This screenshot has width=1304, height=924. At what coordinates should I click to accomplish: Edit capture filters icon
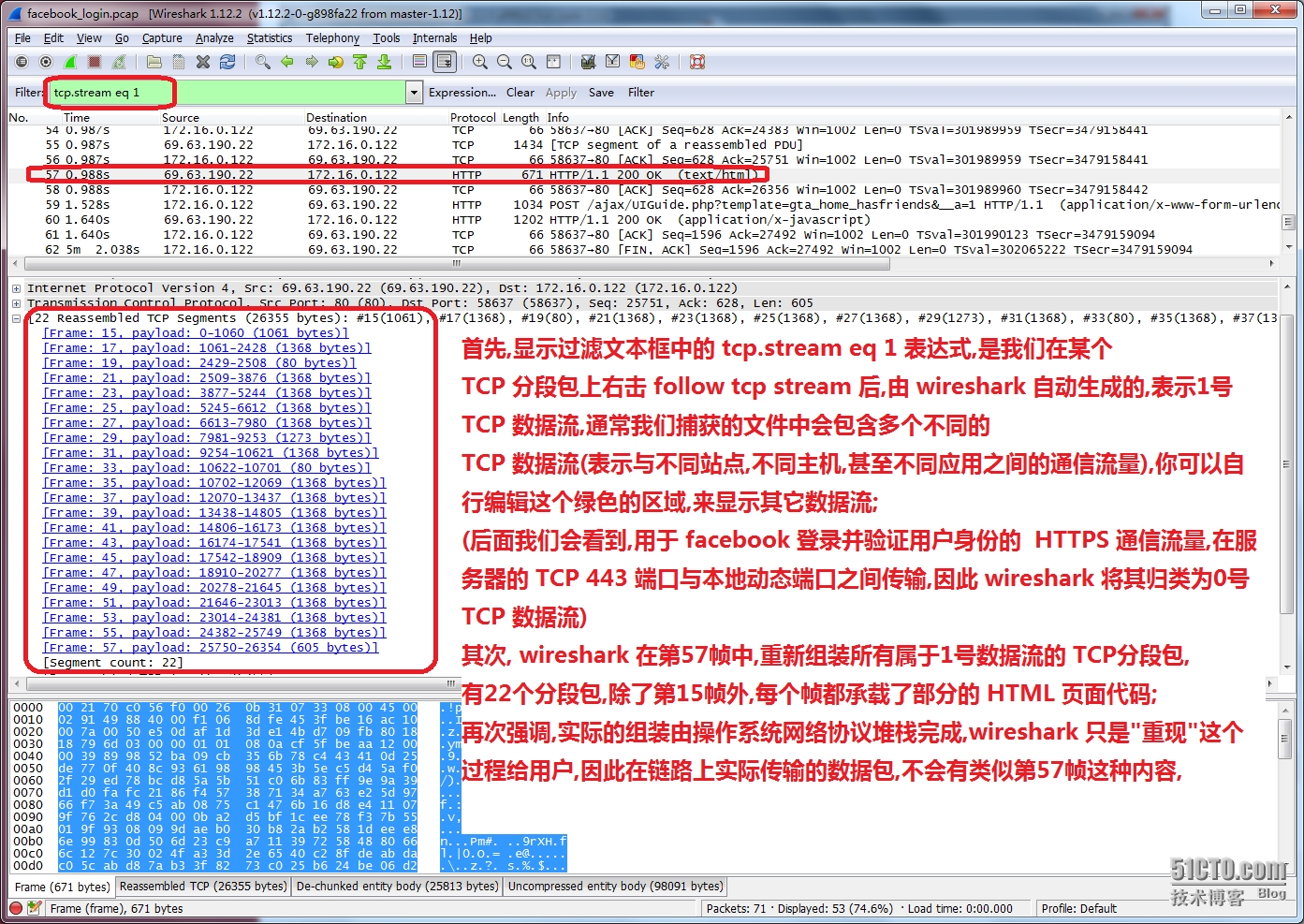589,62
